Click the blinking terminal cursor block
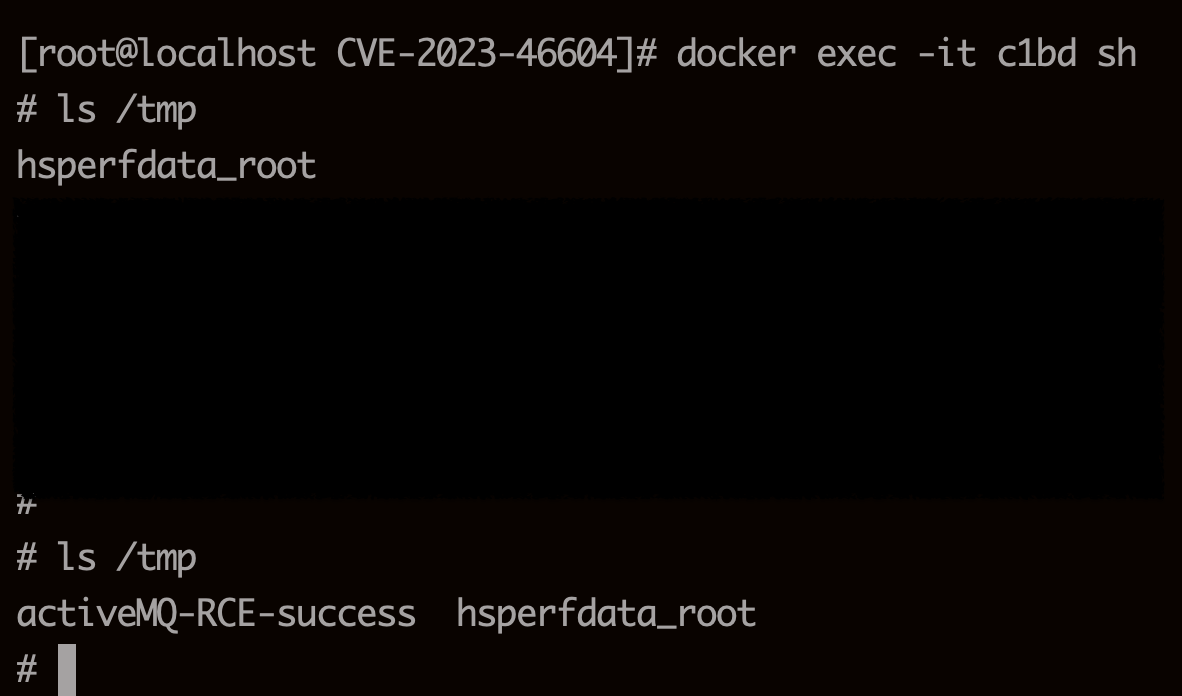This screenshot has height=696, width=1182. tap(67, 669)
